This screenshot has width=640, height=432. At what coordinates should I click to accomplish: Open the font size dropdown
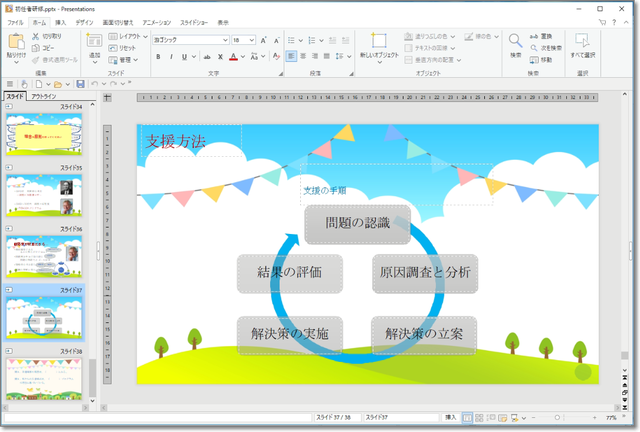250,40
